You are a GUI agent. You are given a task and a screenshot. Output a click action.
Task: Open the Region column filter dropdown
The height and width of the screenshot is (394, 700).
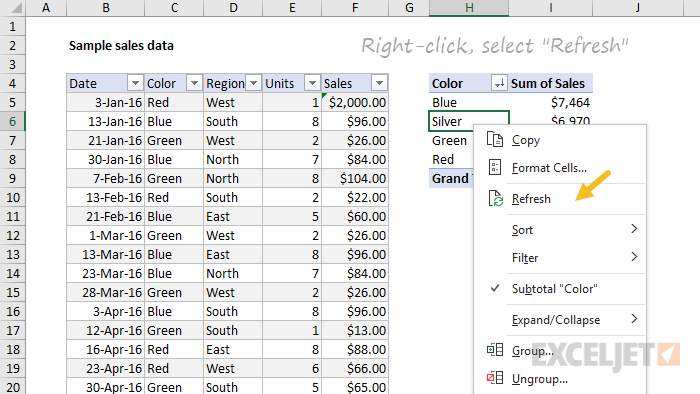pos(254,83)
